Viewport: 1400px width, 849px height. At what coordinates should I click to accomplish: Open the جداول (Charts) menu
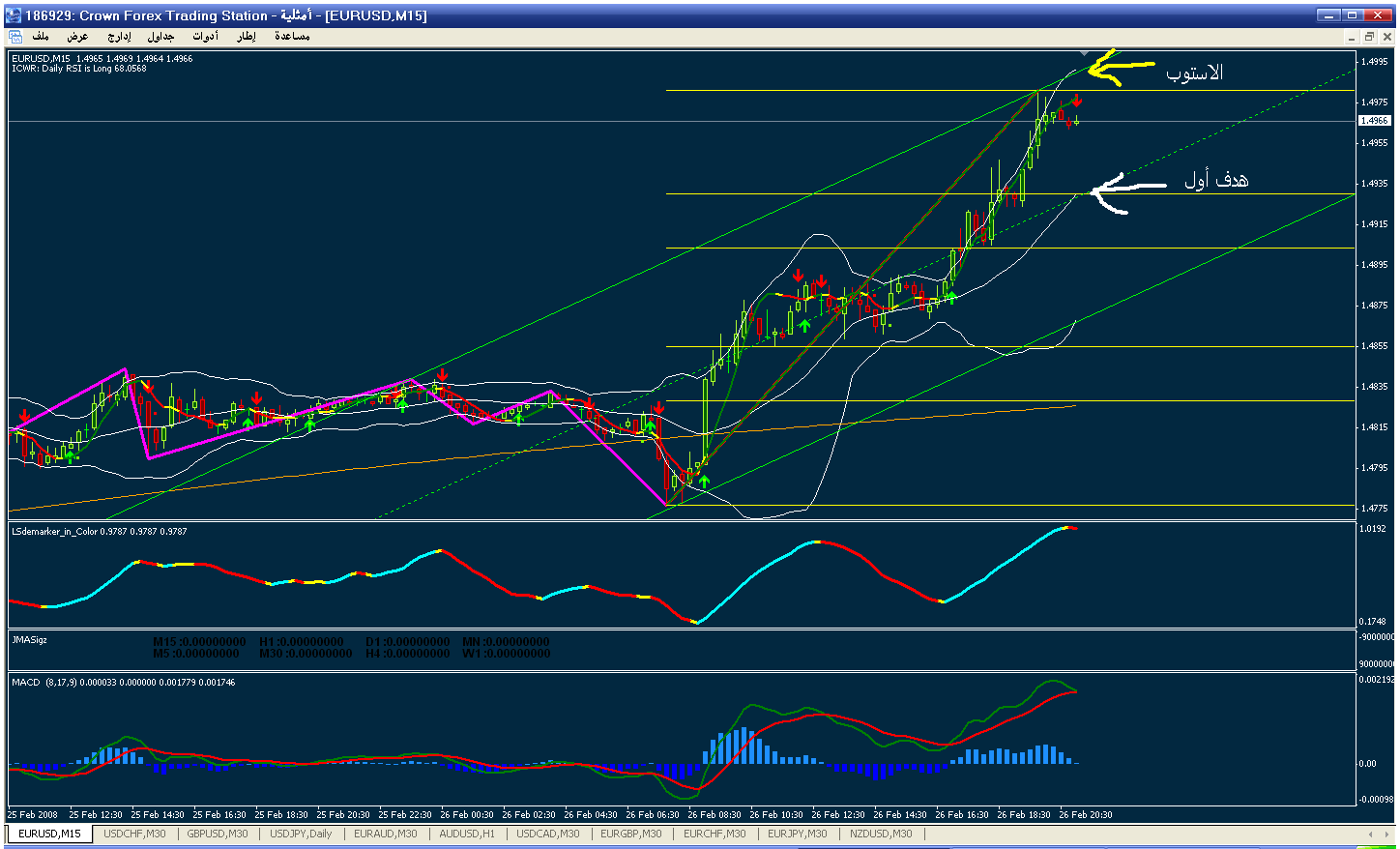click(160, 37)
